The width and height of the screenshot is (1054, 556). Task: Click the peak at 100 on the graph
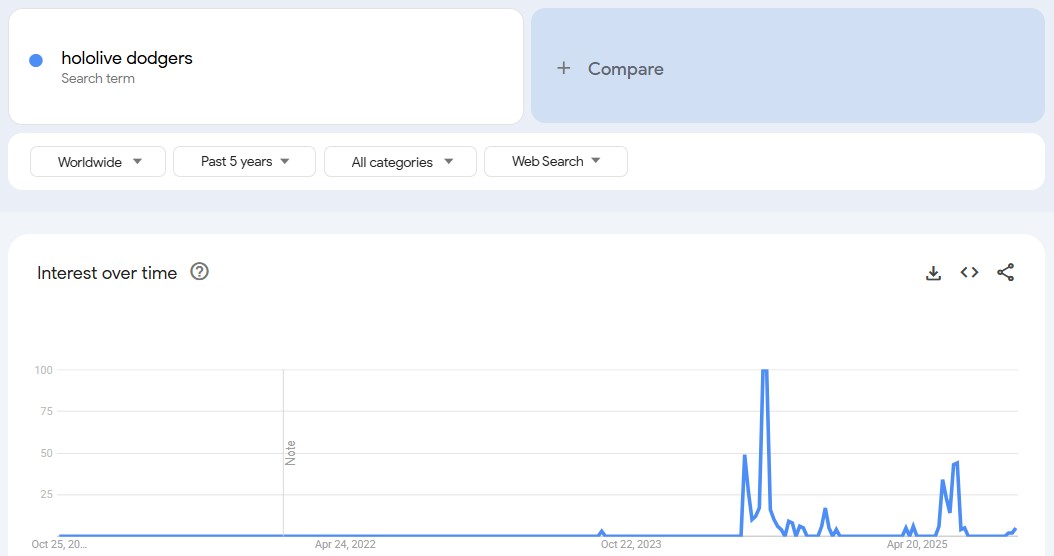(x=764, y=371)
